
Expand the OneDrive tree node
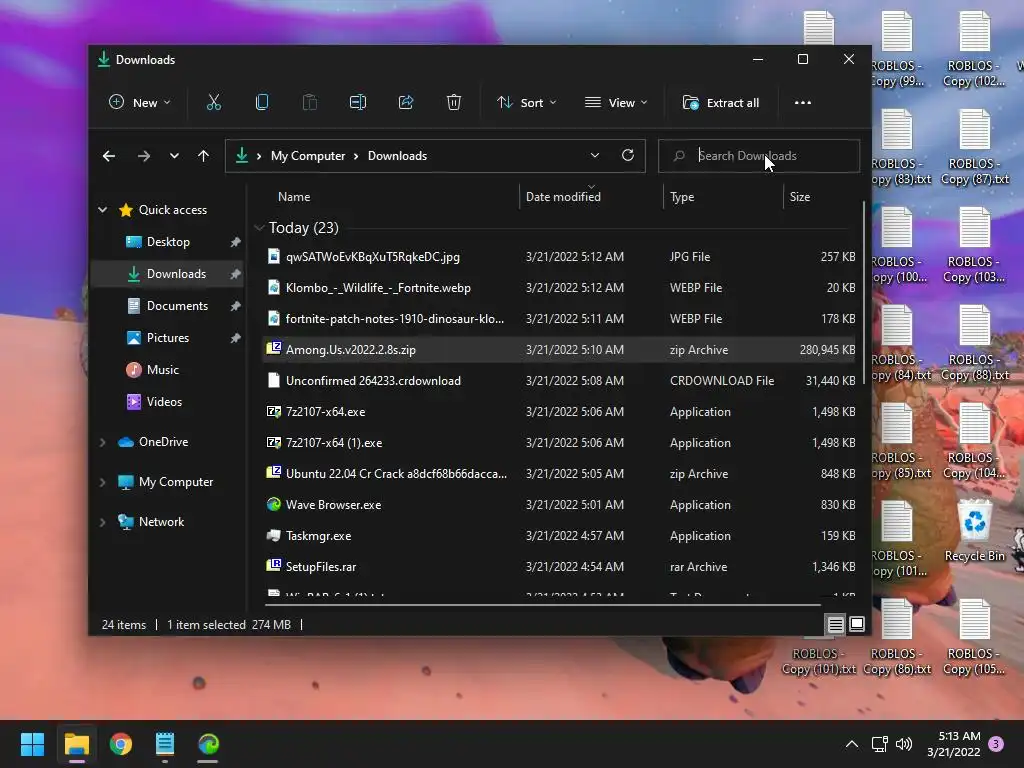pyautogui.click(x=103, y=442)
